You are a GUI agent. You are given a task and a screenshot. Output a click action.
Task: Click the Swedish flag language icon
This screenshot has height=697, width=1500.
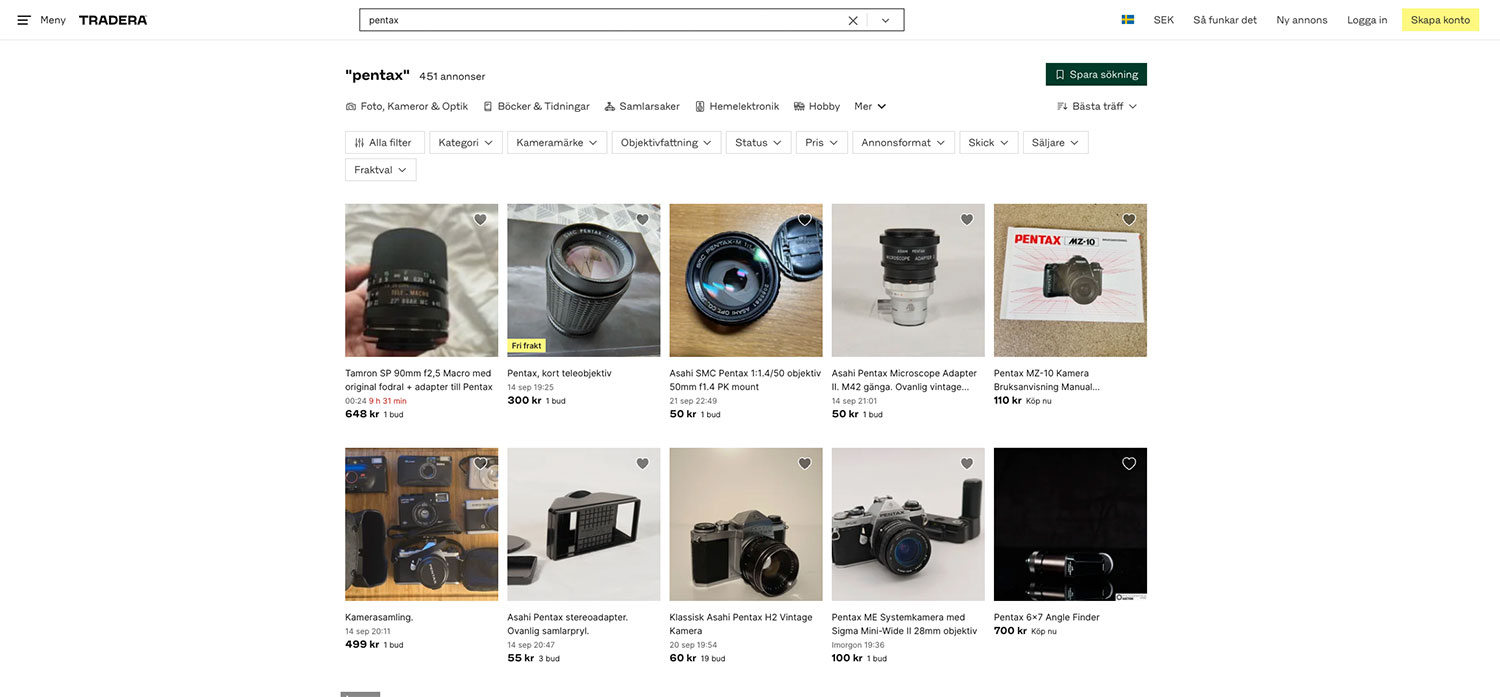pyautogui.click(x=1127, y=20)
